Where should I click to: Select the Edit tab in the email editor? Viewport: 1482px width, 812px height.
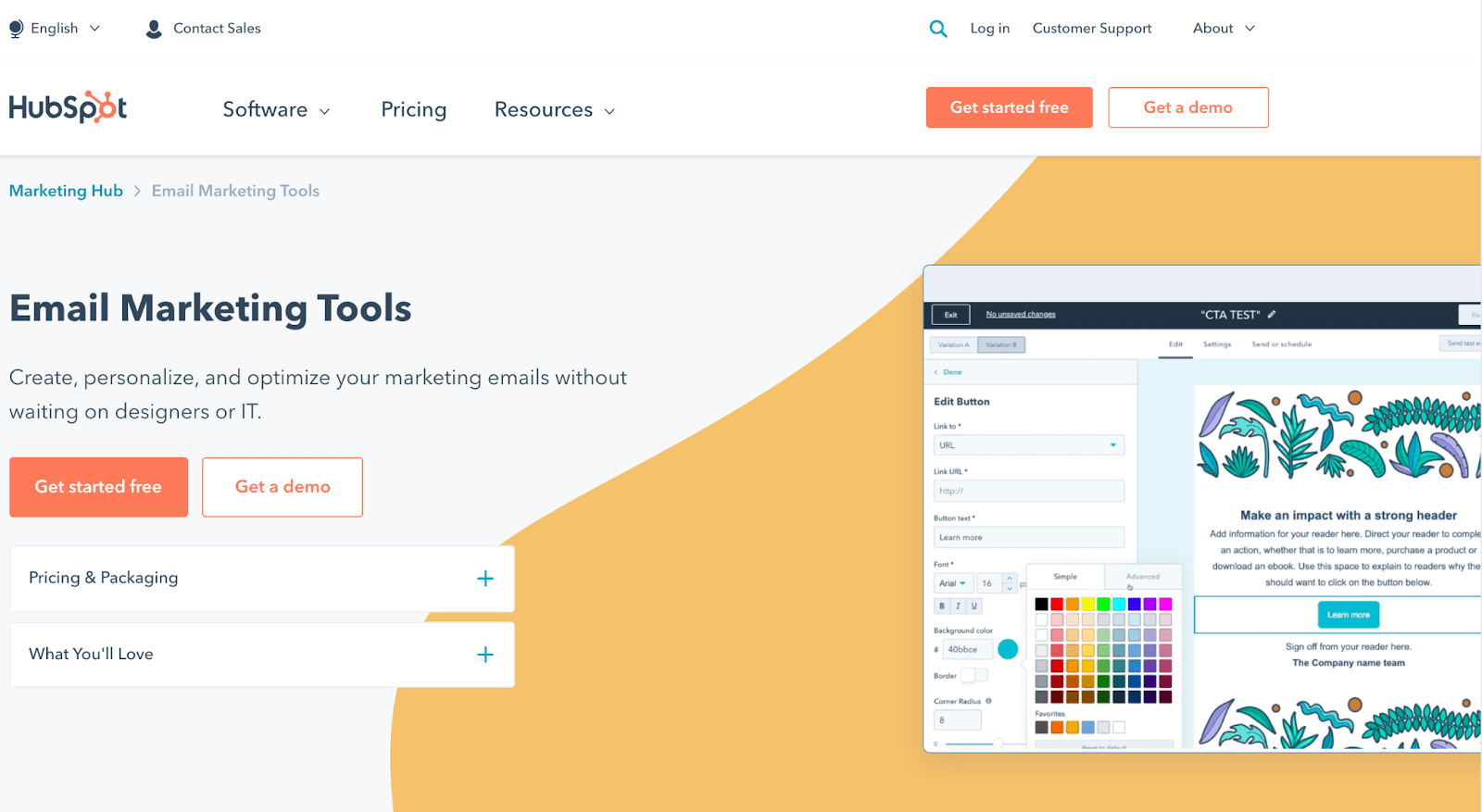tap(1175, 344)
